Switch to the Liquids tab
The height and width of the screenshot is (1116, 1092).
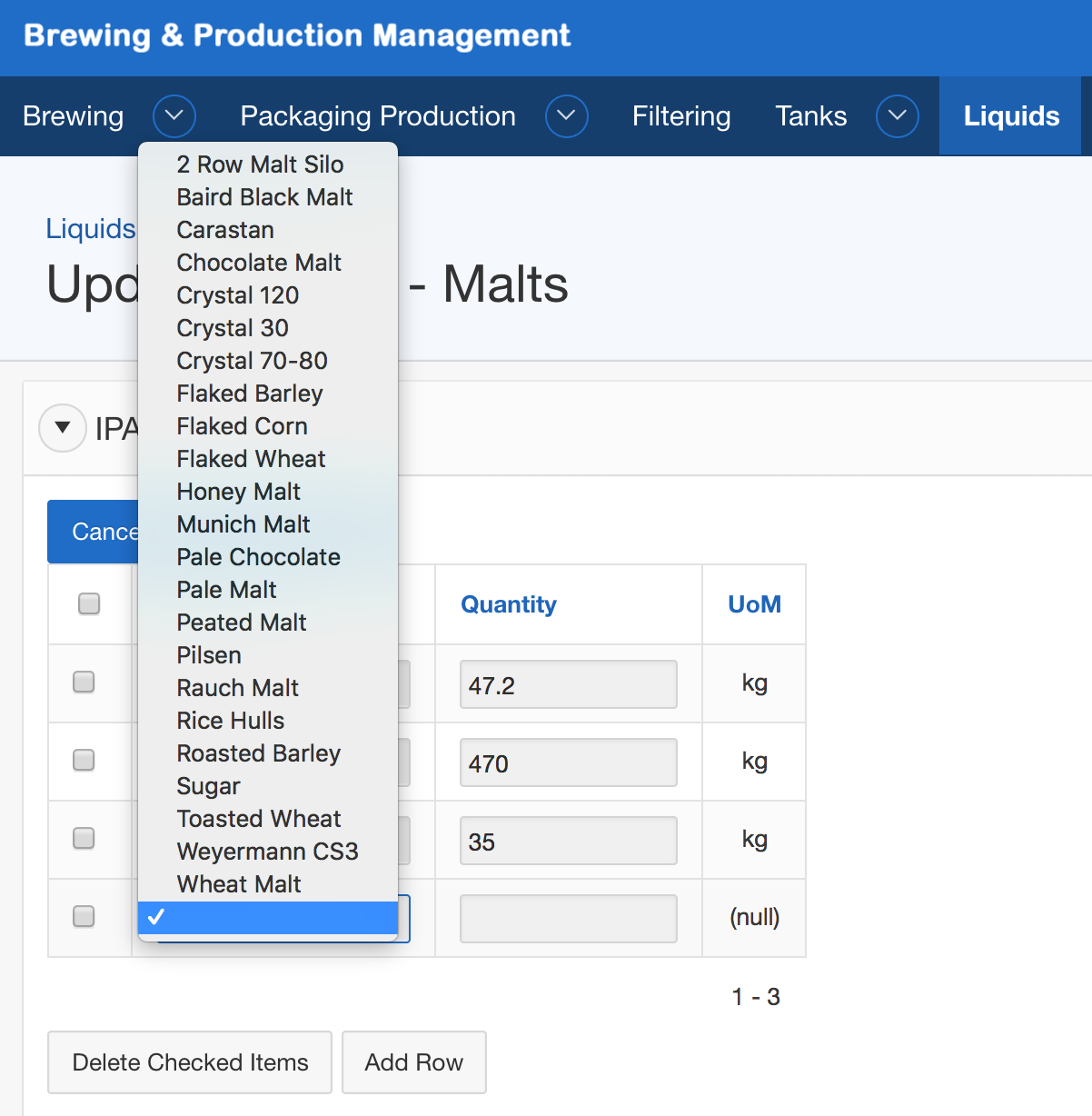(x=1010, y=116)
